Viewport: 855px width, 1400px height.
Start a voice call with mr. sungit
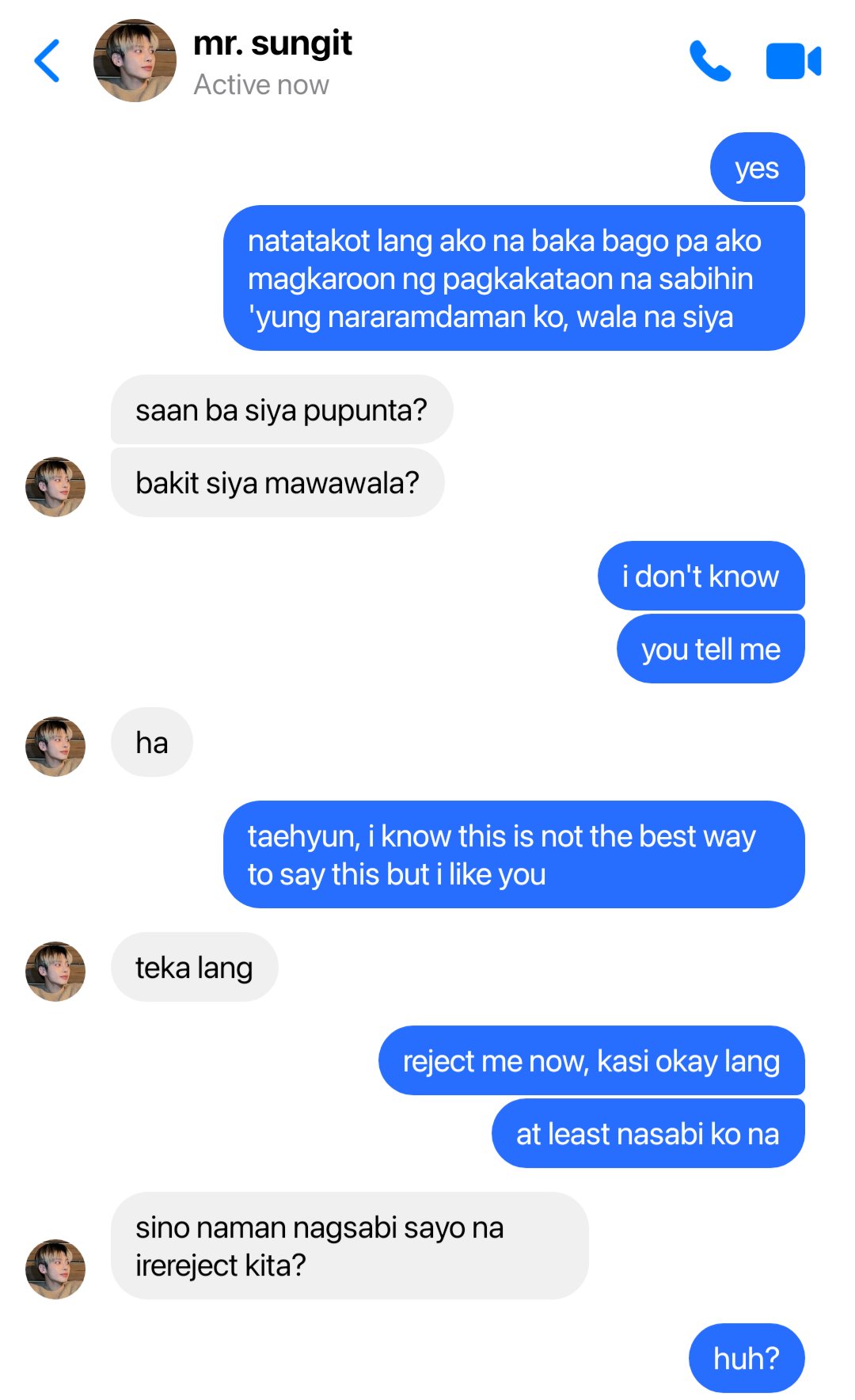pos(710,61)
